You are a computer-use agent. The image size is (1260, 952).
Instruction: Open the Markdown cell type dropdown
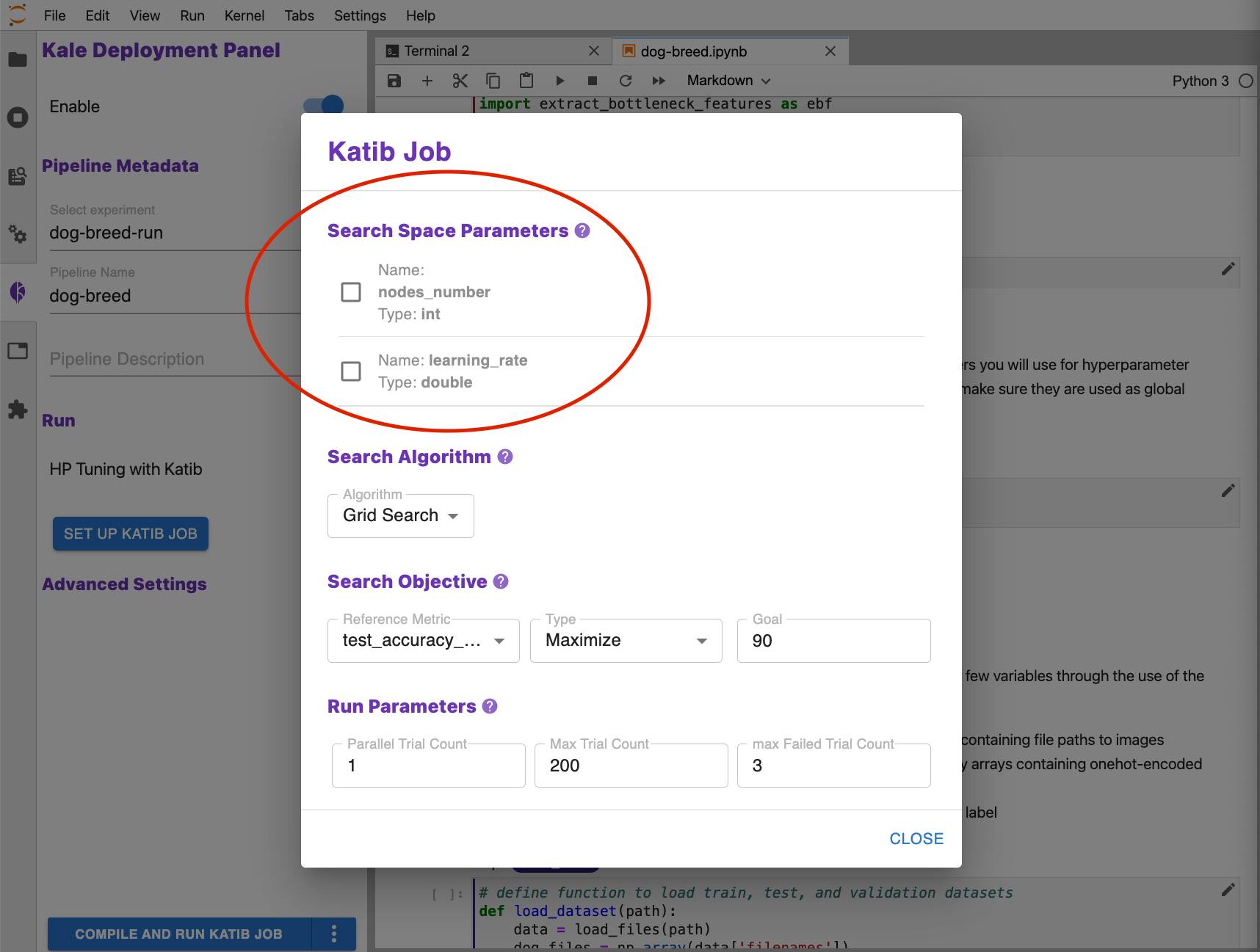click(x=728, y=81)
